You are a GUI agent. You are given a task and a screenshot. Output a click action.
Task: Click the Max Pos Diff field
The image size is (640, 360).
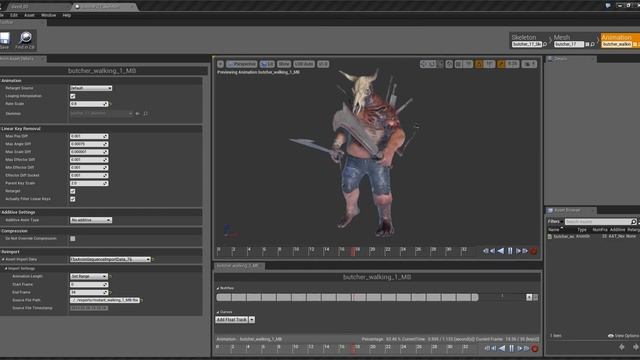pyautogui.click(x=89, y=136)
